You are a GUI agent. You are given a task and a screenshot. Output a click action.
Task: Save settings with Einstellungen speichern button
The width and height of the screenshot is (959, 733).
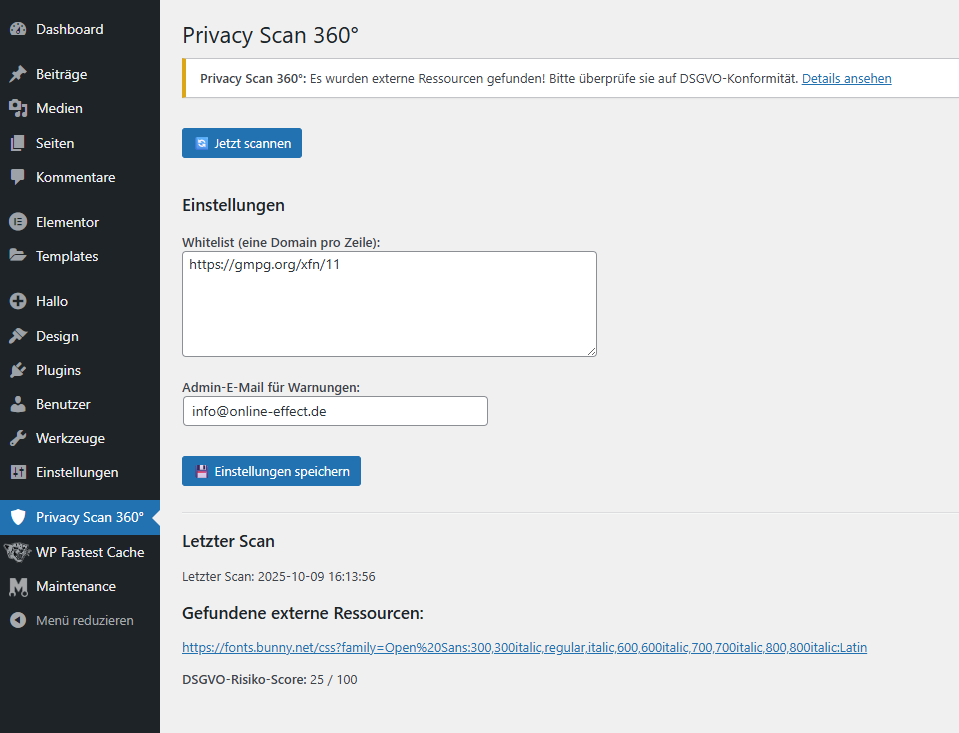(271, 471)
